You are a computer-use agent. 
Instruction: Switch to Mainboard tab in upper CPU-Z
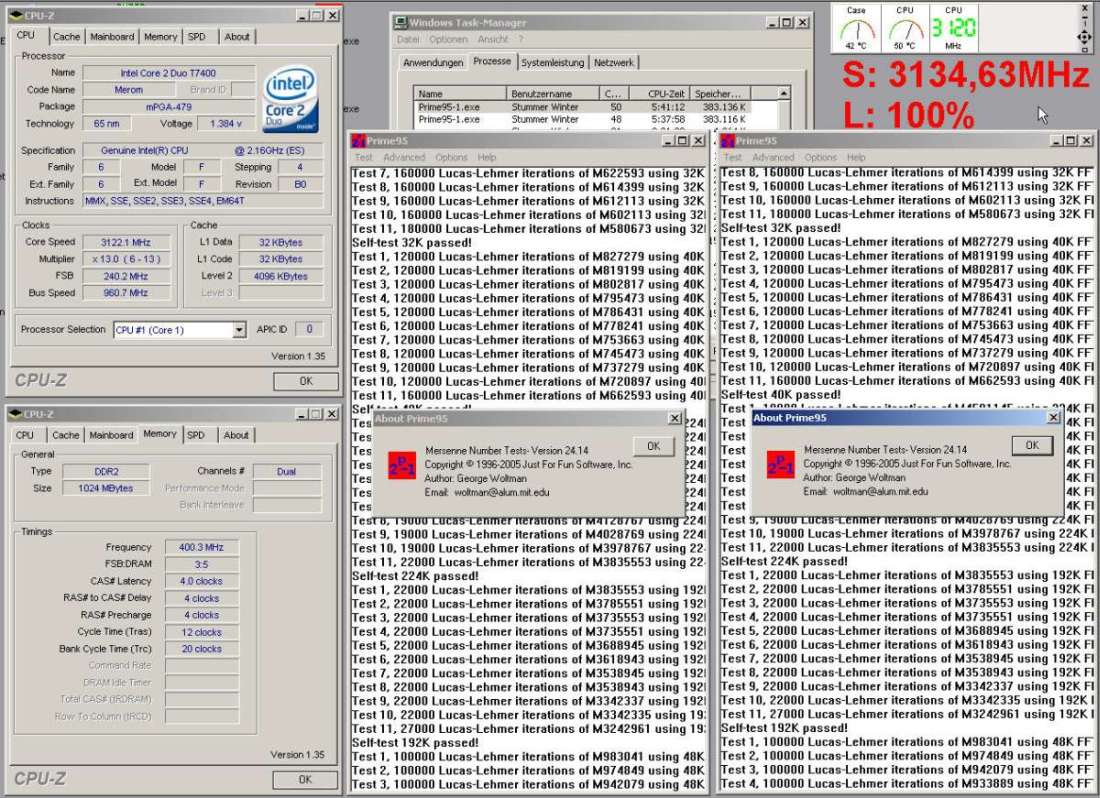(x=112, y=36)
